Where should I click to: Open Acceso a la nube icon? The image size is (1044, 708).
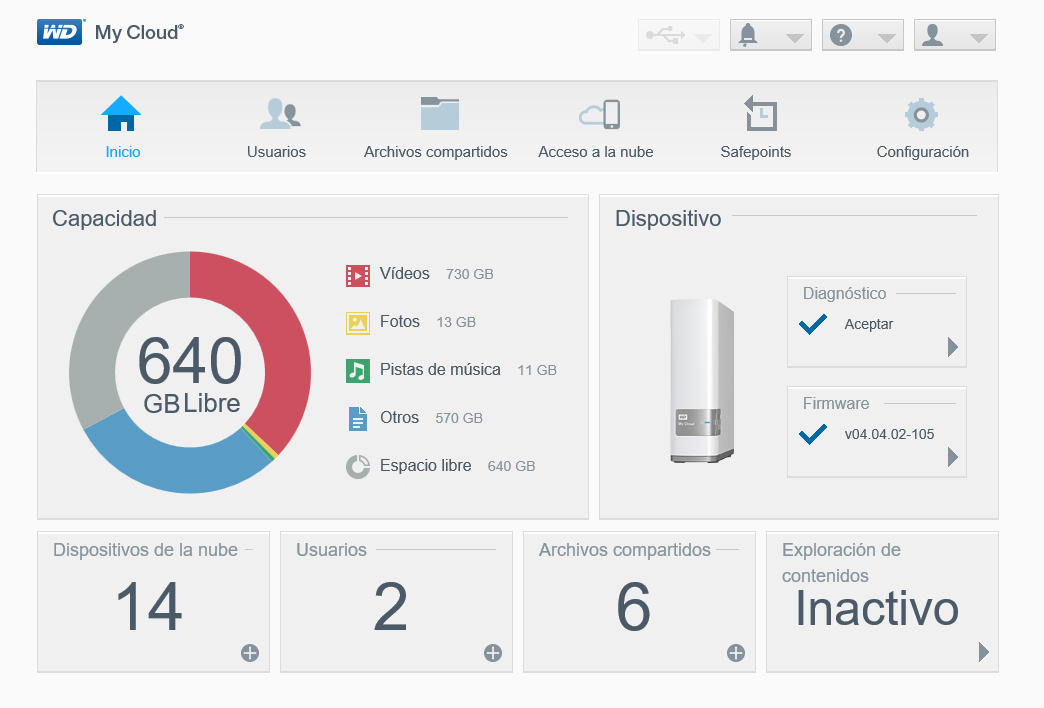pos(600,114)
